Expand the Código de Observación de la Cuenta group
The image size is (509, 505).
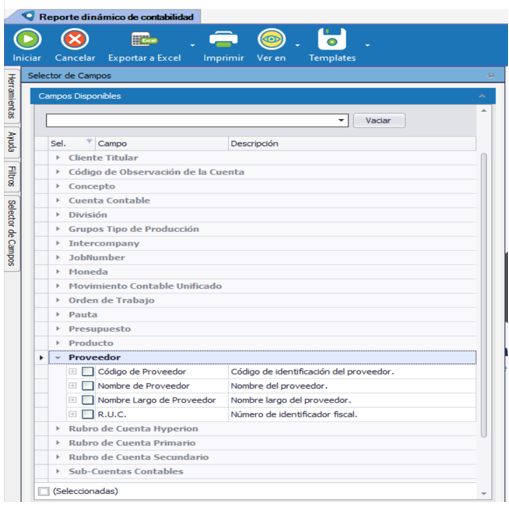click(x=58, y=172)
